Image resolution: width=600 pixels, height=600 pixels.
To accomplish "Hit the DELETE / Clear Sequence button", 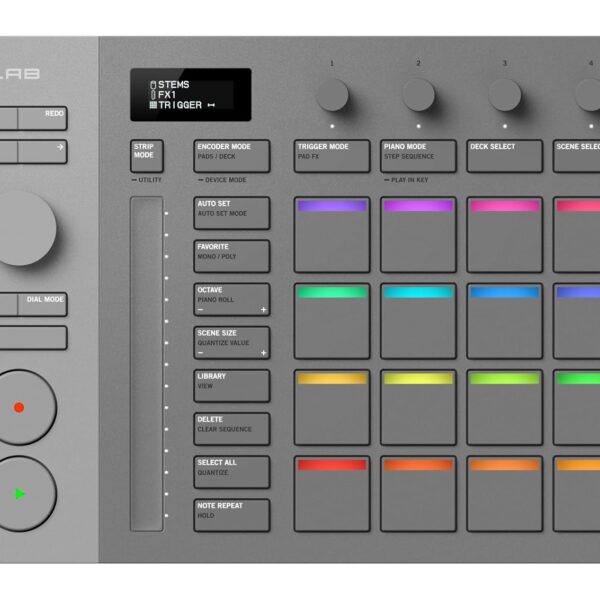I will [x=232, y=429].
